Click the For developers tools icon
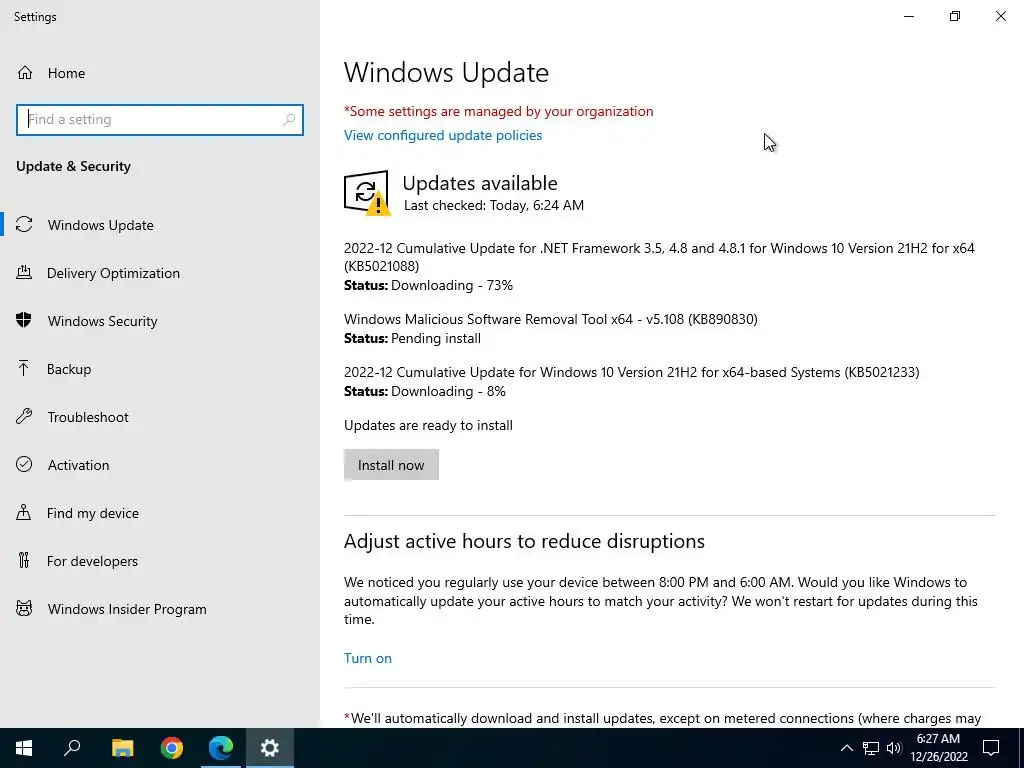 [24, 560]
